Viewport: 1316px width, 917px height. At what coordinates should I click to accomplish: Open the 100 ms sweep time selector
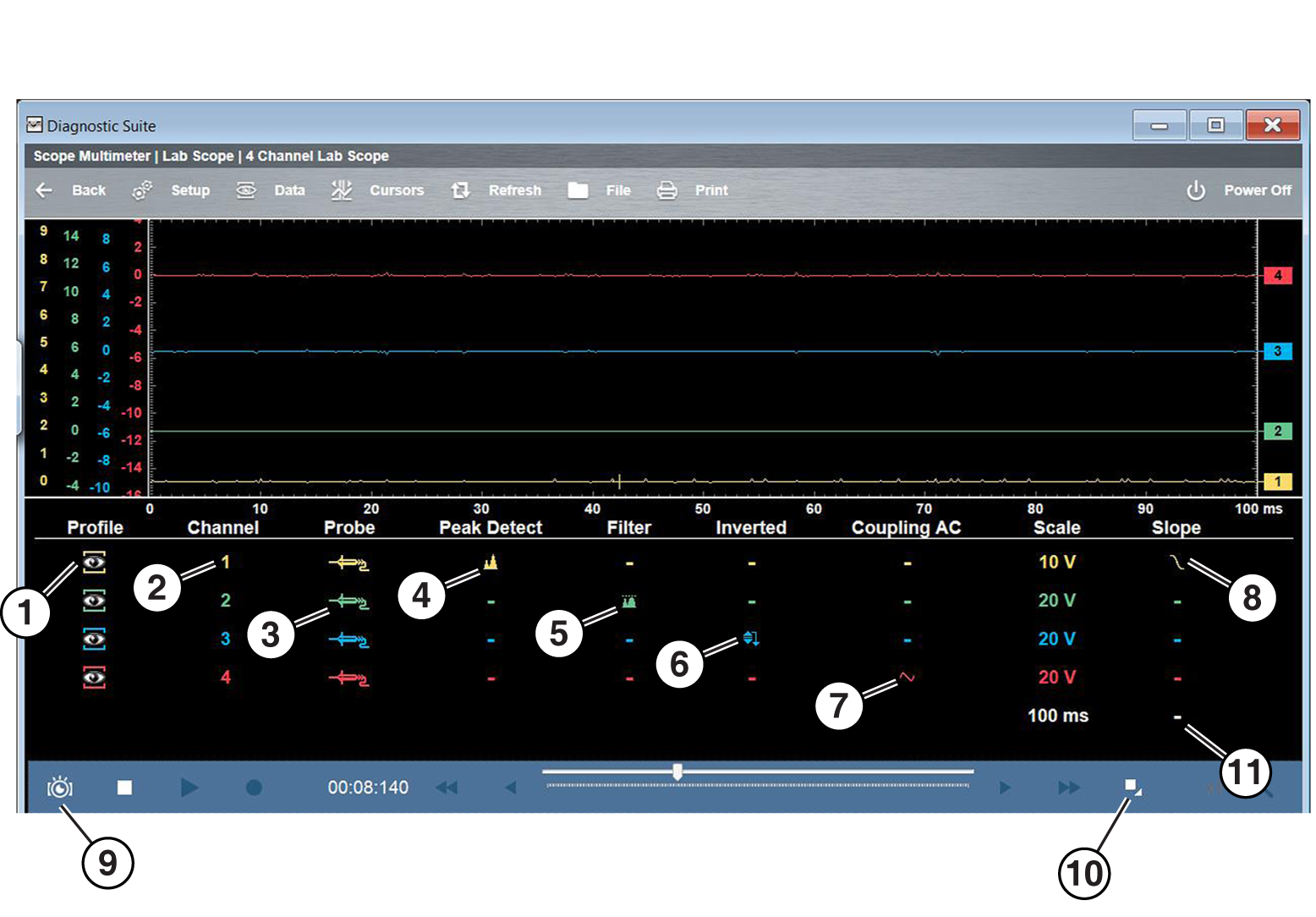click(1057, 716)
